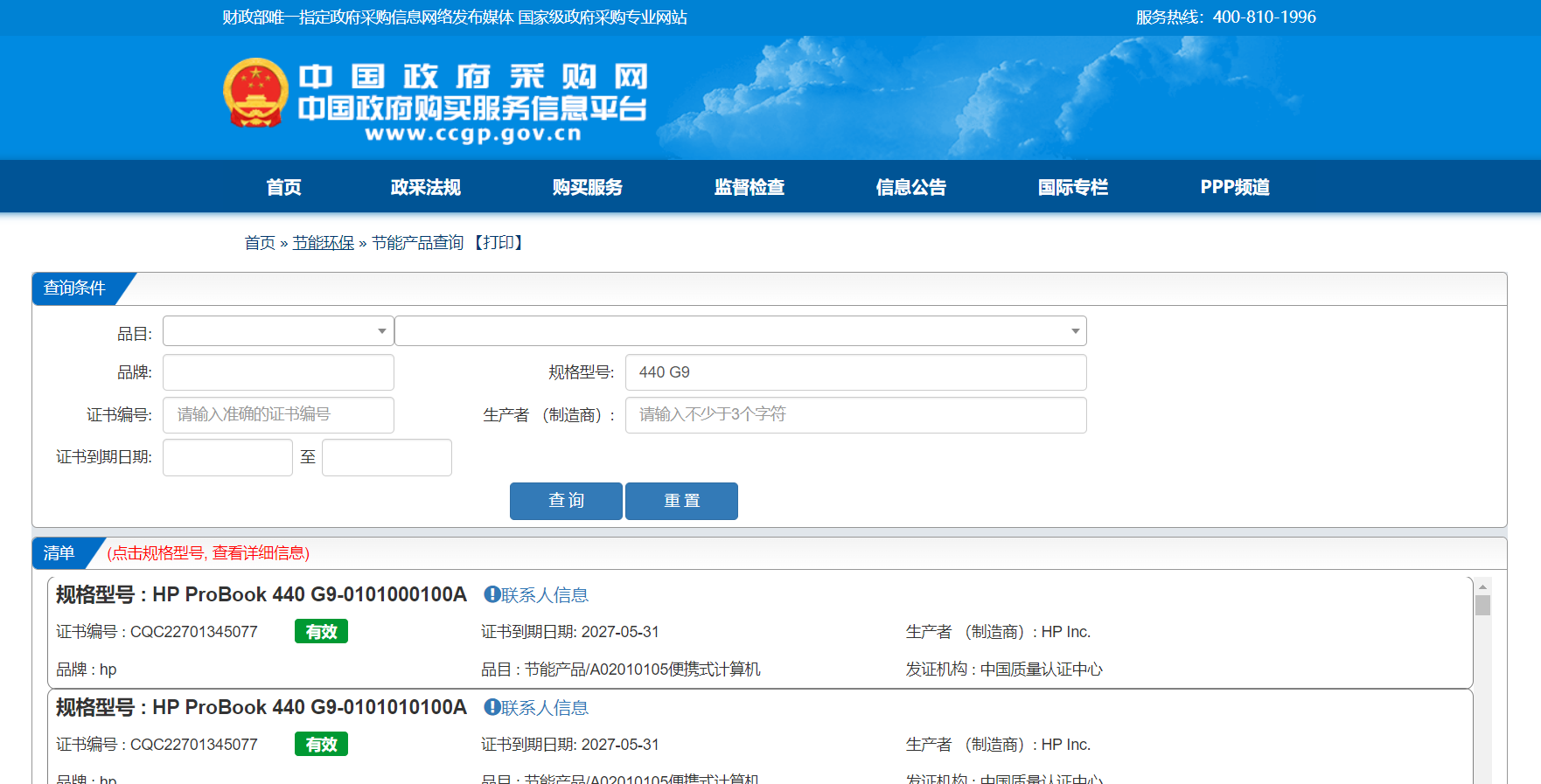Viewport: 1541px width, 784px height.
Task: Select the 查询条件 panel tab
Action: [x=75, y=288]
